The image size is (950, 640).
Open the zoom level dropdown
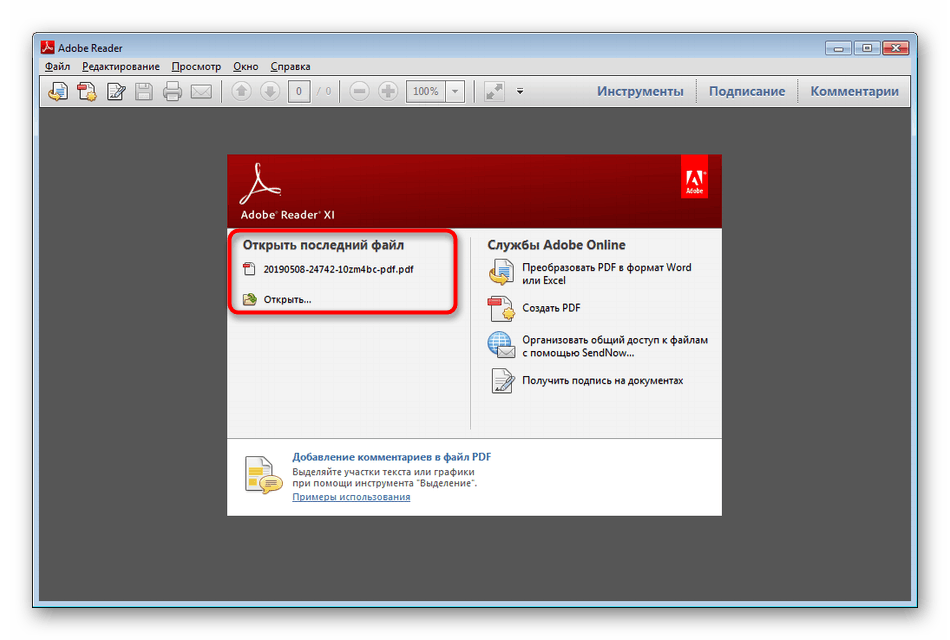tap(453, 91)
